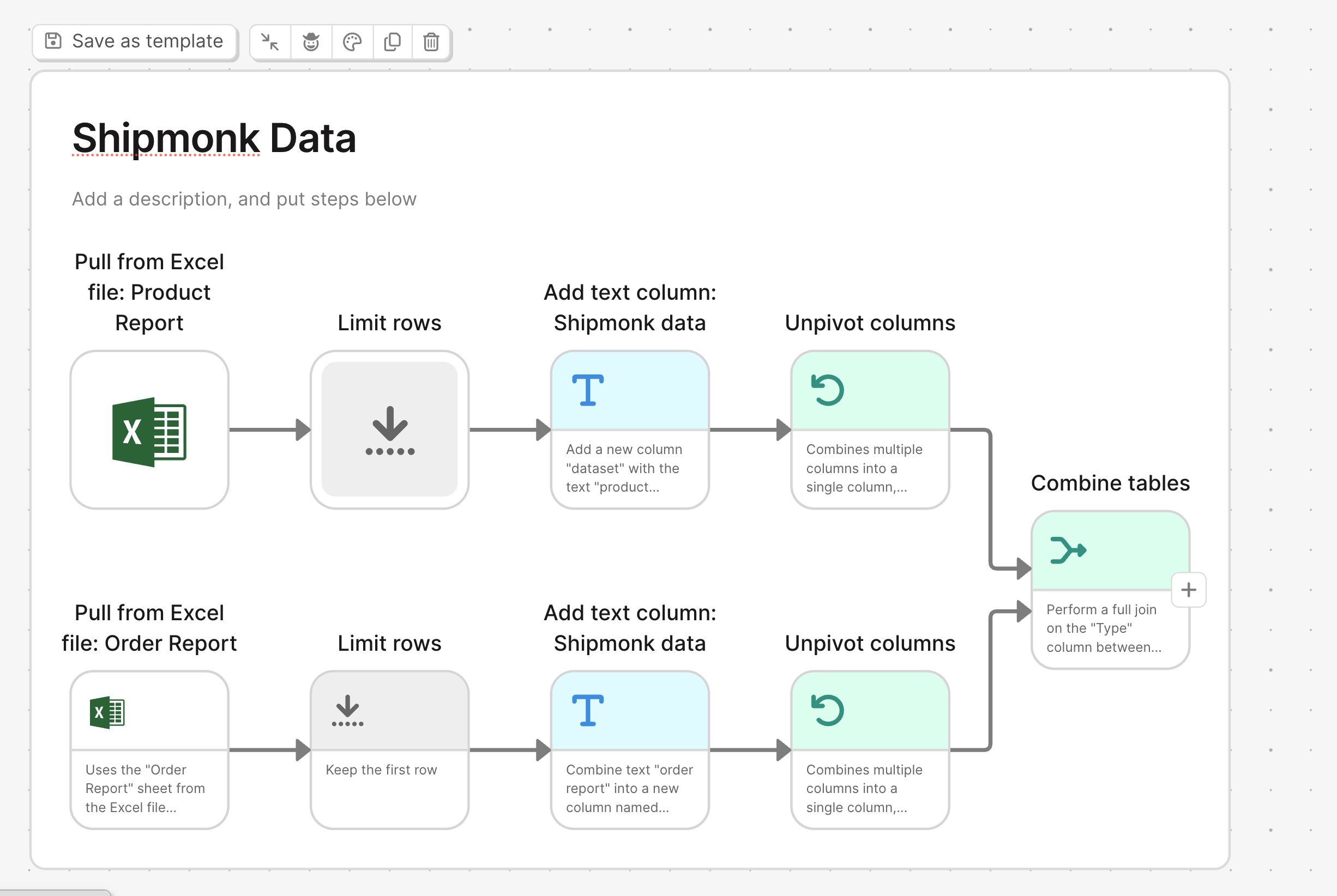The width and height of the screenshot is (1337, 896).
Task: Click the top Unpivot columns rotate icon
Action: coord(828,390)
